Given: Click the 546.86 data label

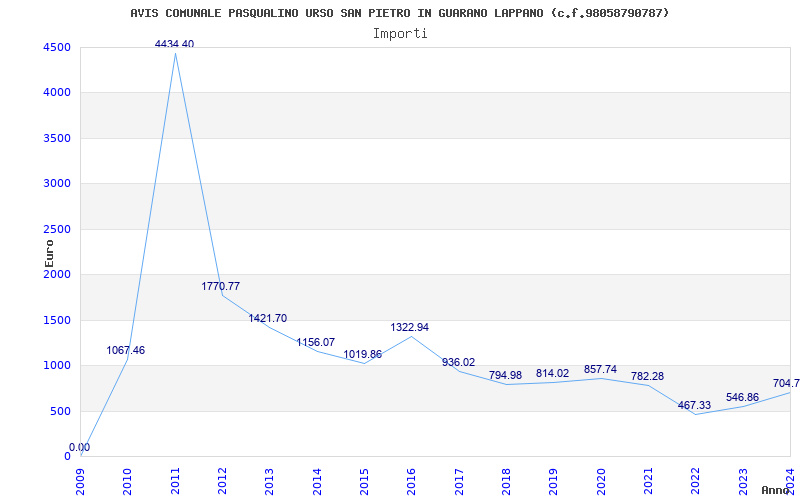Looking at the screenshot, I should point(742,397).
